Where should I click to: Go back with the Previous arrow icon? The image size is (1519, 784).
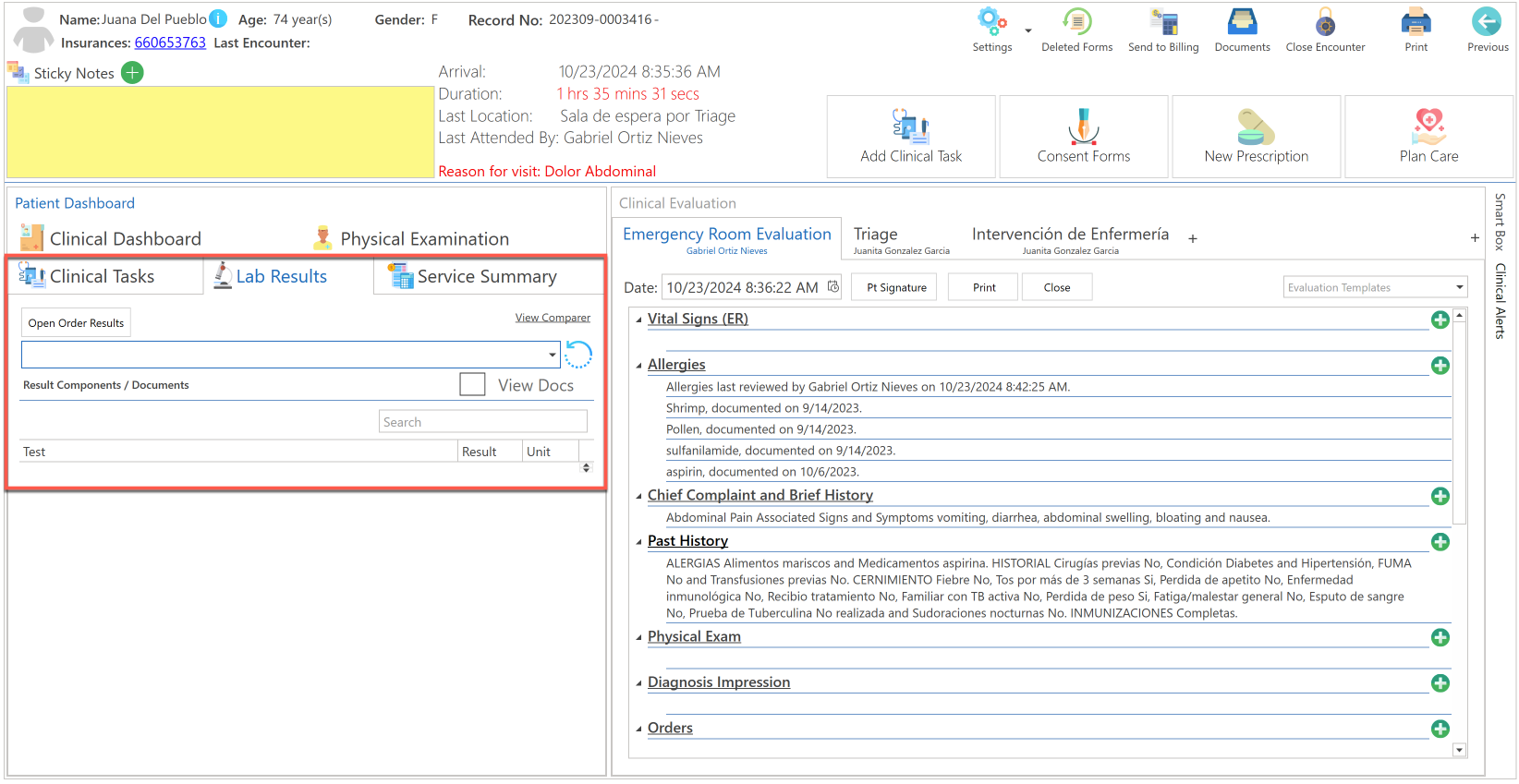[1487, 20]
